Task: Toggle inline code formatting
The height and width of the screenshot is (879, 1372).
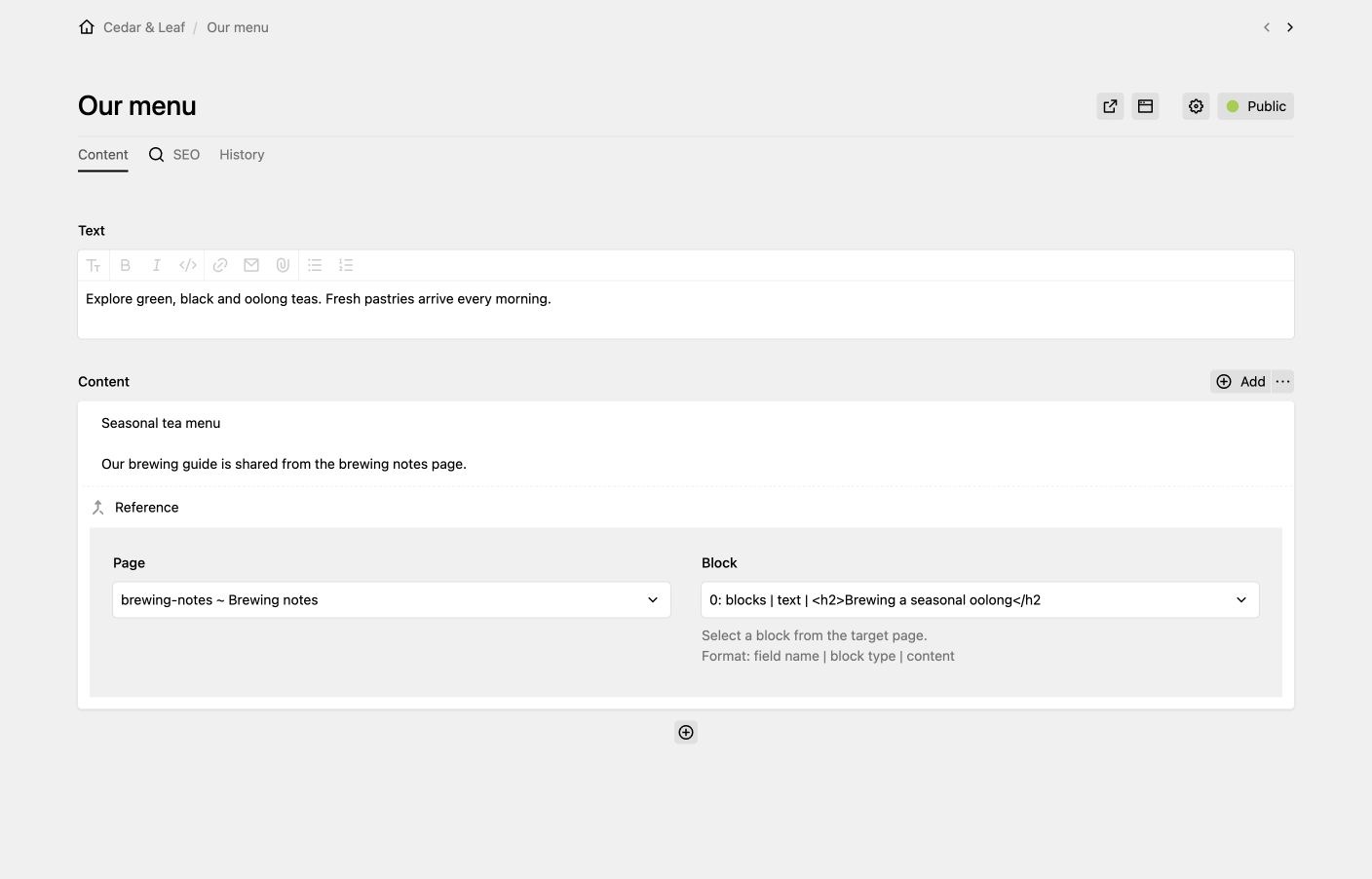Action: tap(188, 265)
